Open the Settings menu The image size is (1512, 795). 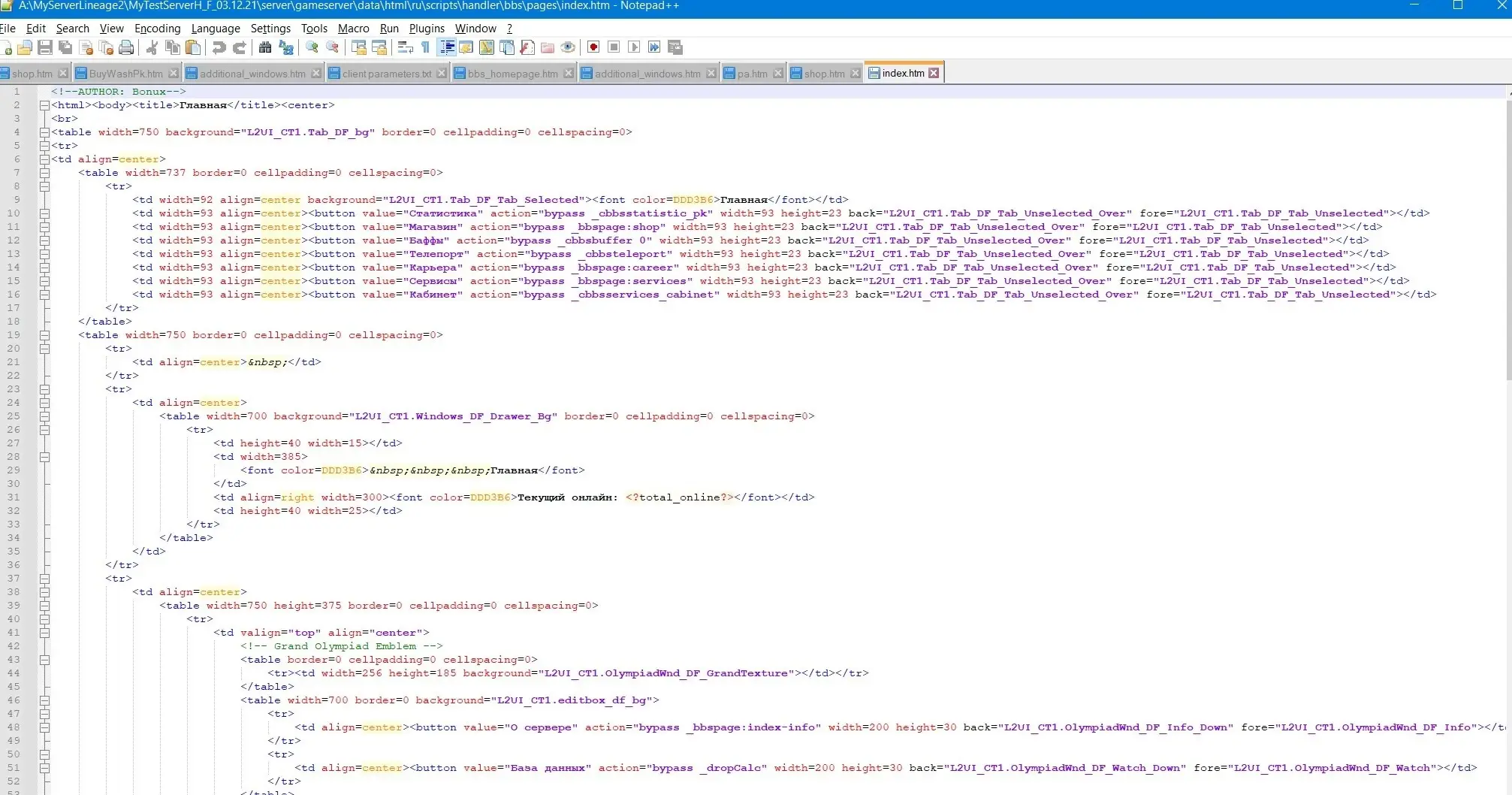point(270,29)
